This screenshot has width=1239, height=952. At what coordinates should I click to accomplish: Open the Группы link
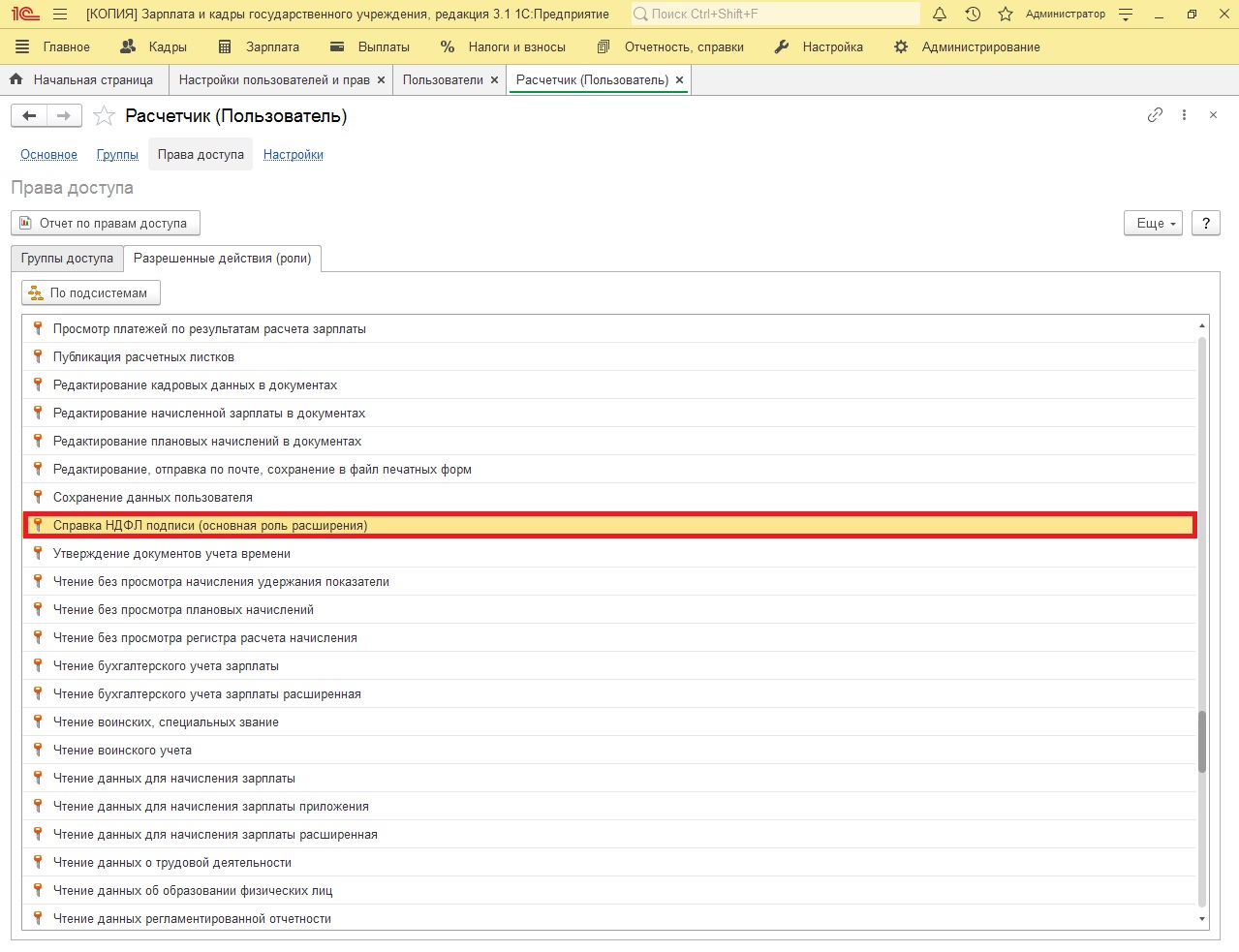point(117,155)
